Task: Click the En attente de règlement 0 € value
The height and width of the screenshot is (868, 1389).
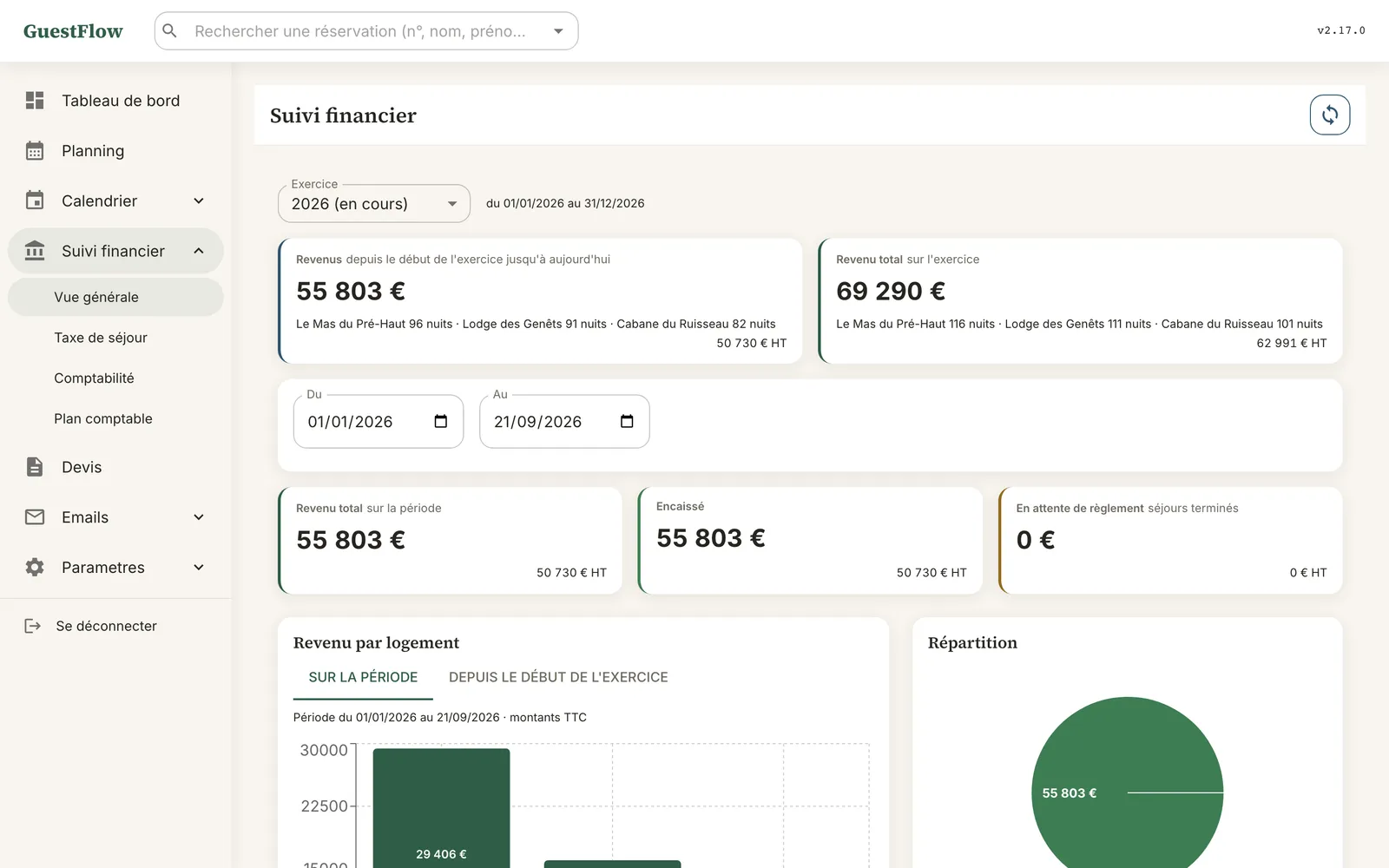Action: tap(1036, 540)
